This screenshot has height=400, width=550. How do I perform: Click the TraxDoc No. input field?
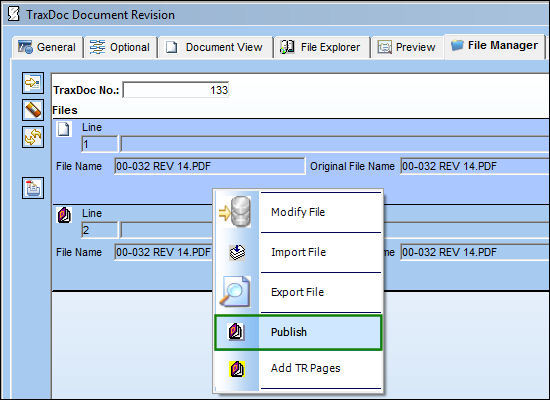(176, 90)
